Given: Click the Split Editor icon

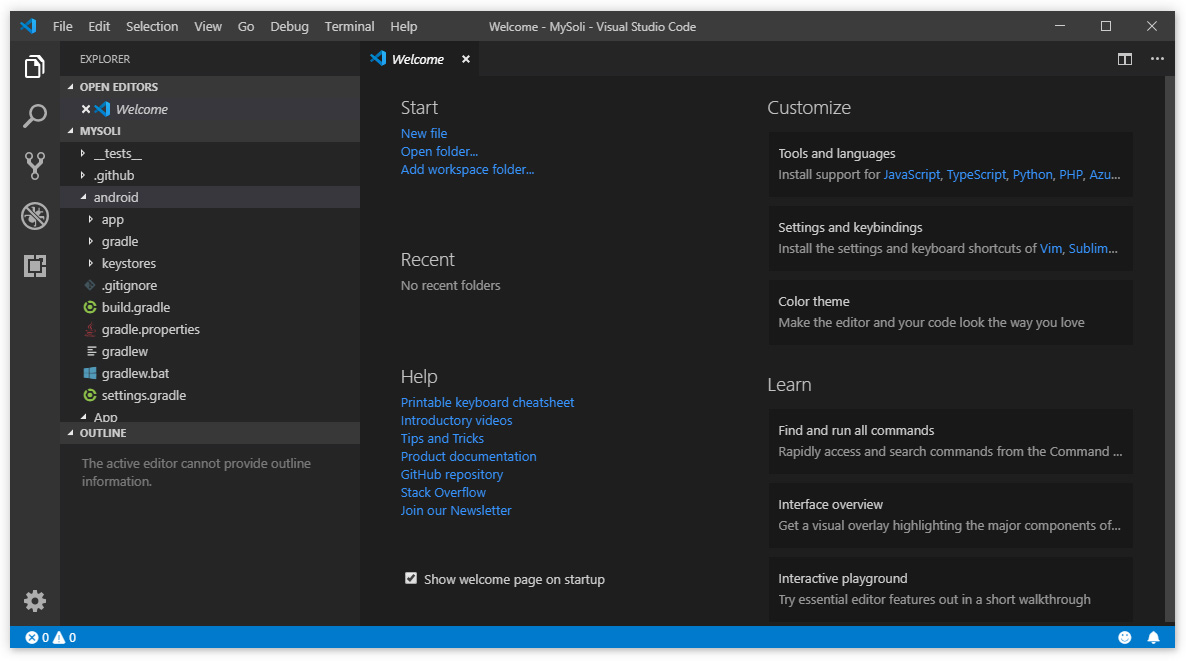Looking at the screenshot, I should [x=1125, y=59].
